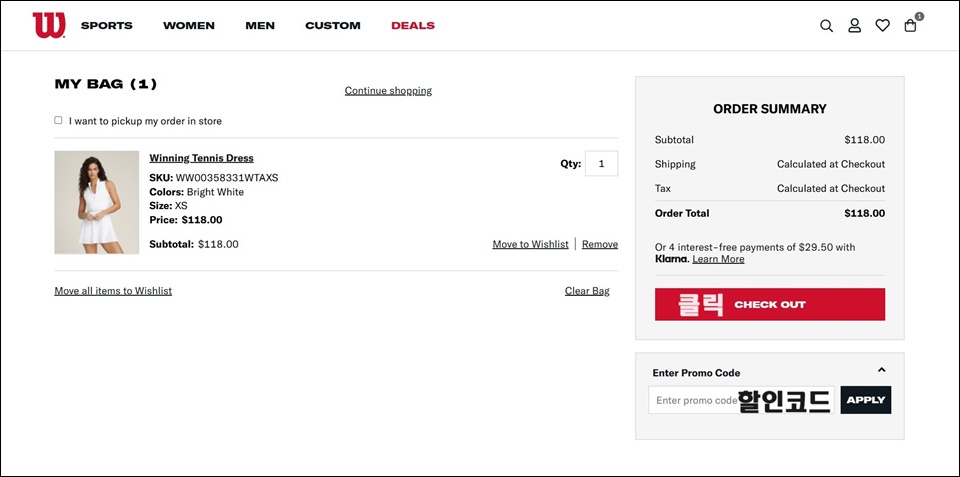Click the MY BAG (1) heading
Viewport: 960px width, 477px height.
click(106, 84)
